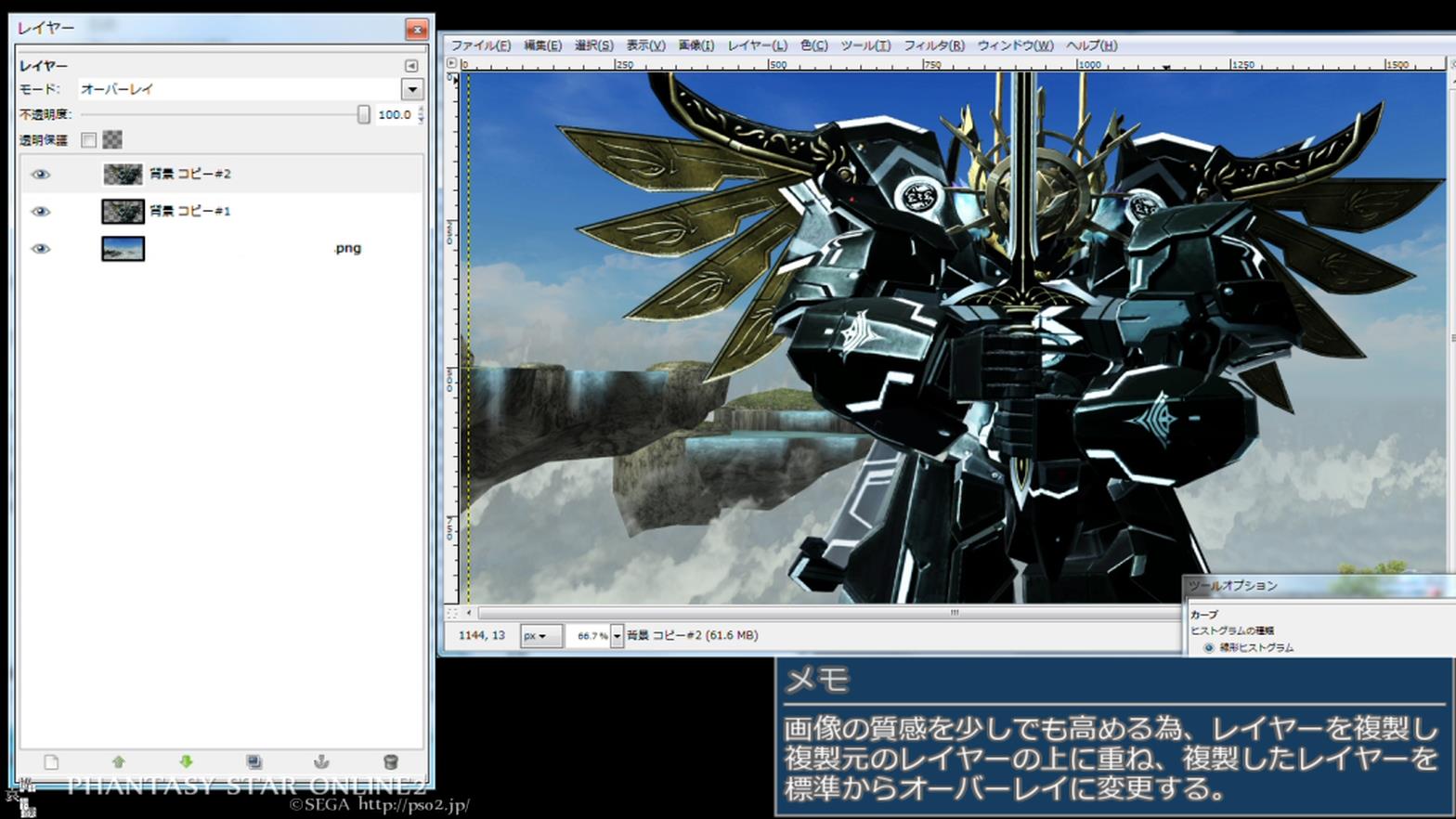The height and width of the screenshot is (819, 1456).
Task: Click the horizontal scrollbar left arrow
Action: coord(469,613)
